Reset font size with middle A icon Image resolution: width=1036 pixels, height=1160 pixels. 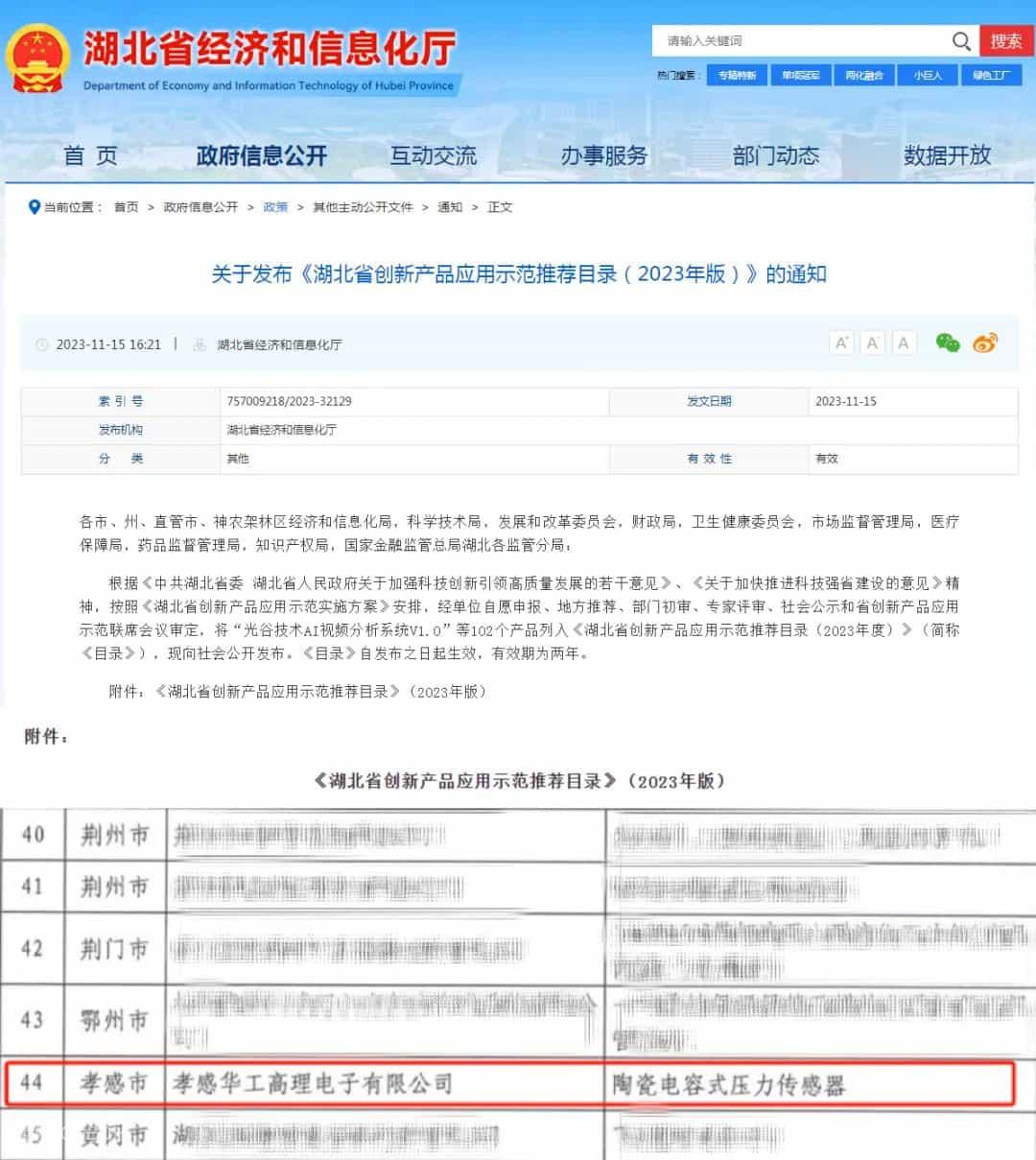tap(872, 343)
